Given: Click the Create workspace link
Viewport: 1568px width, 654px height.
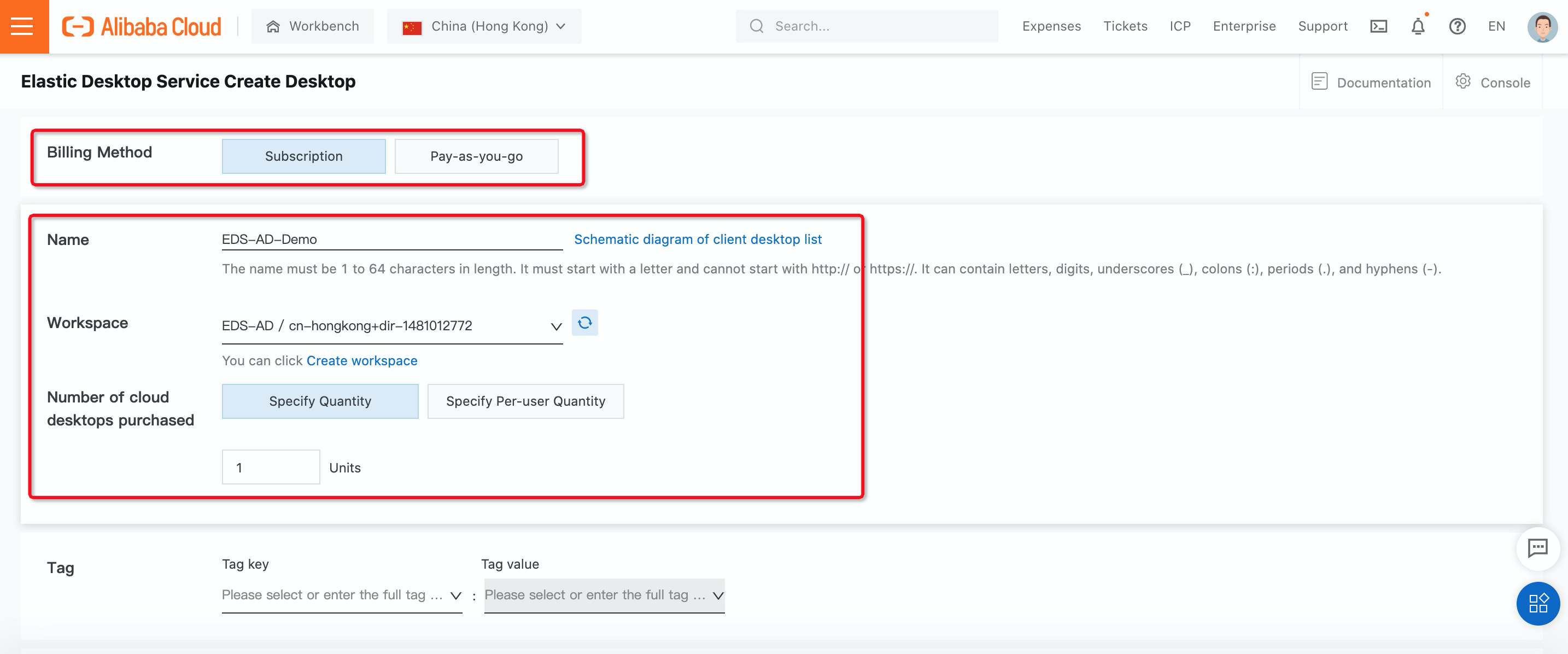Looking at the screenshot, I should pos(361,360).
